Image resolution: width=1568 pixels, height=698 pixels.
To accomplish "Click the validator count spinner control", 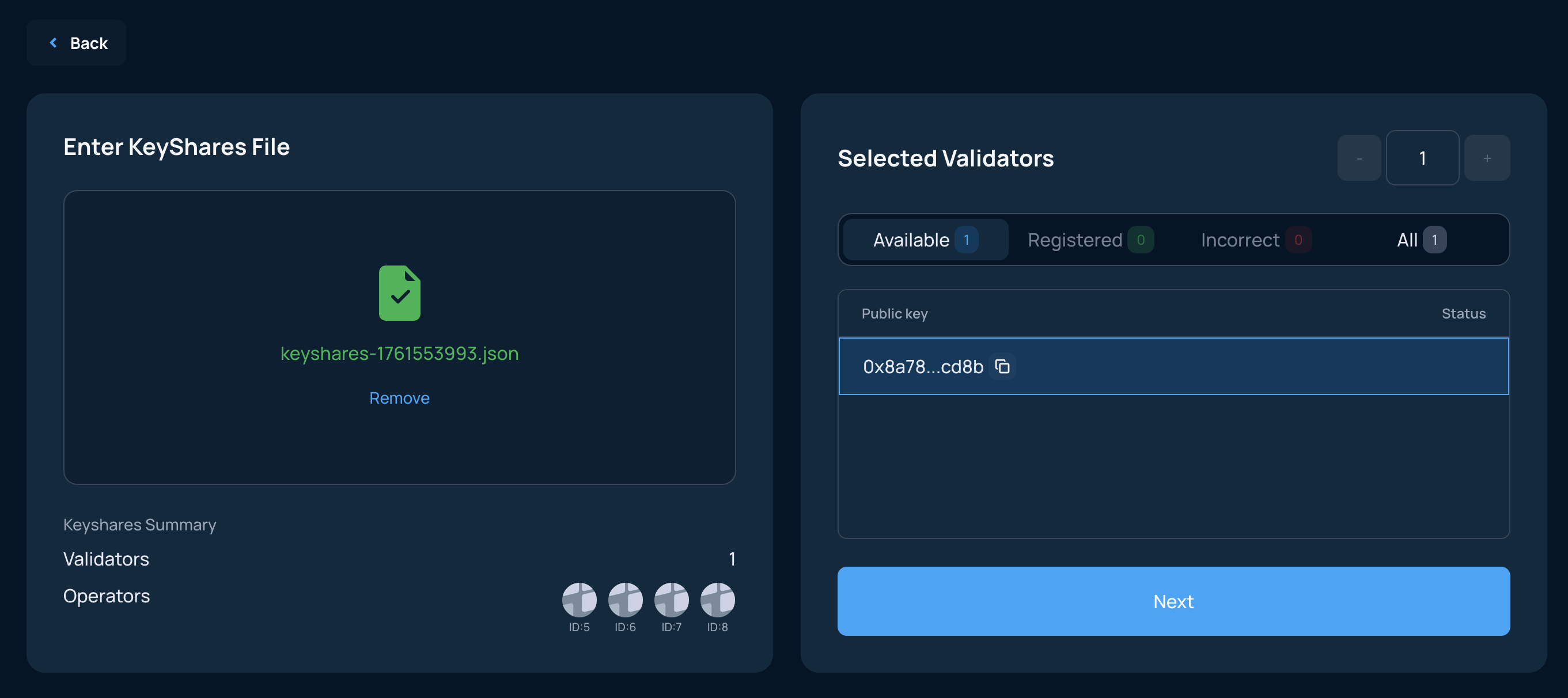I will click(x=1422, y=158).
